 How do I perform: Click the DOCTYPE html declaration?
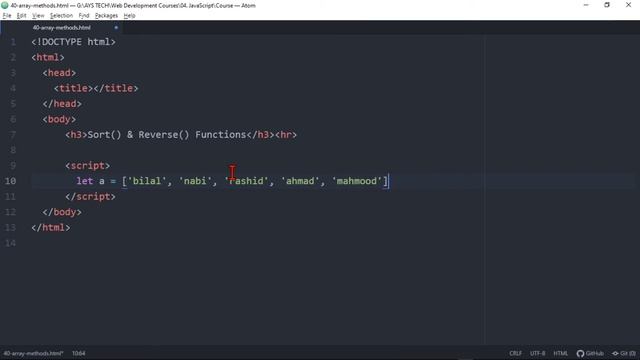pyautogui.click(x=73, y=42)
